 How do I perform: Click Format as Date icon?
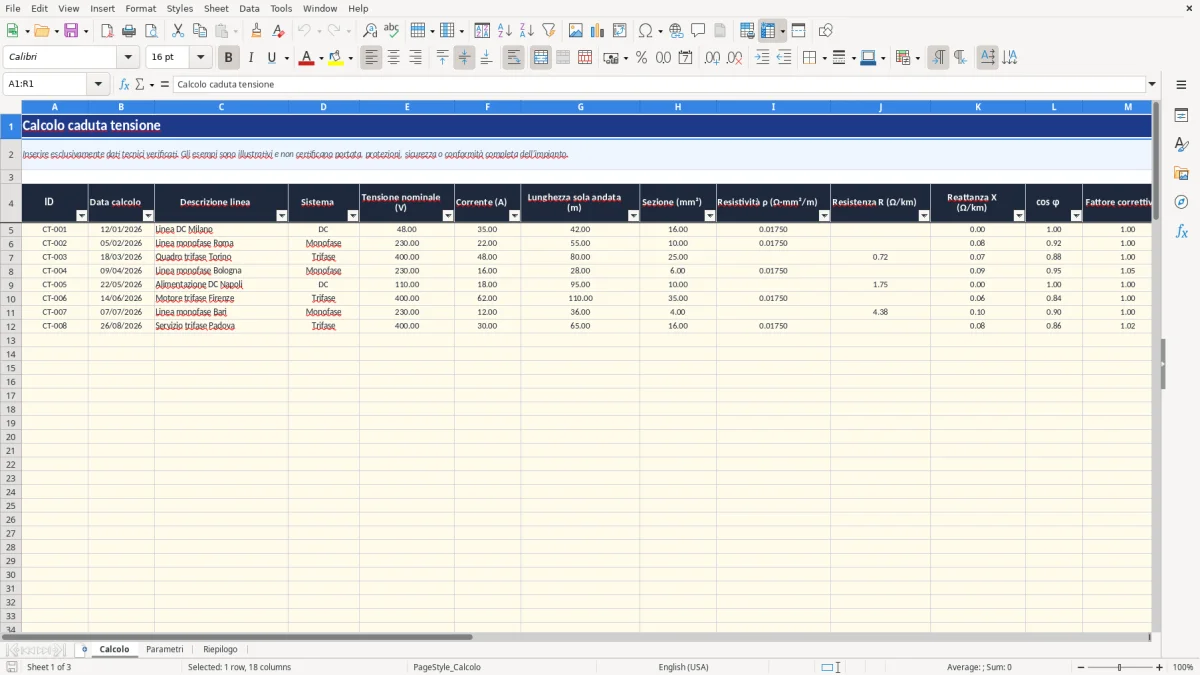[685, 58]
